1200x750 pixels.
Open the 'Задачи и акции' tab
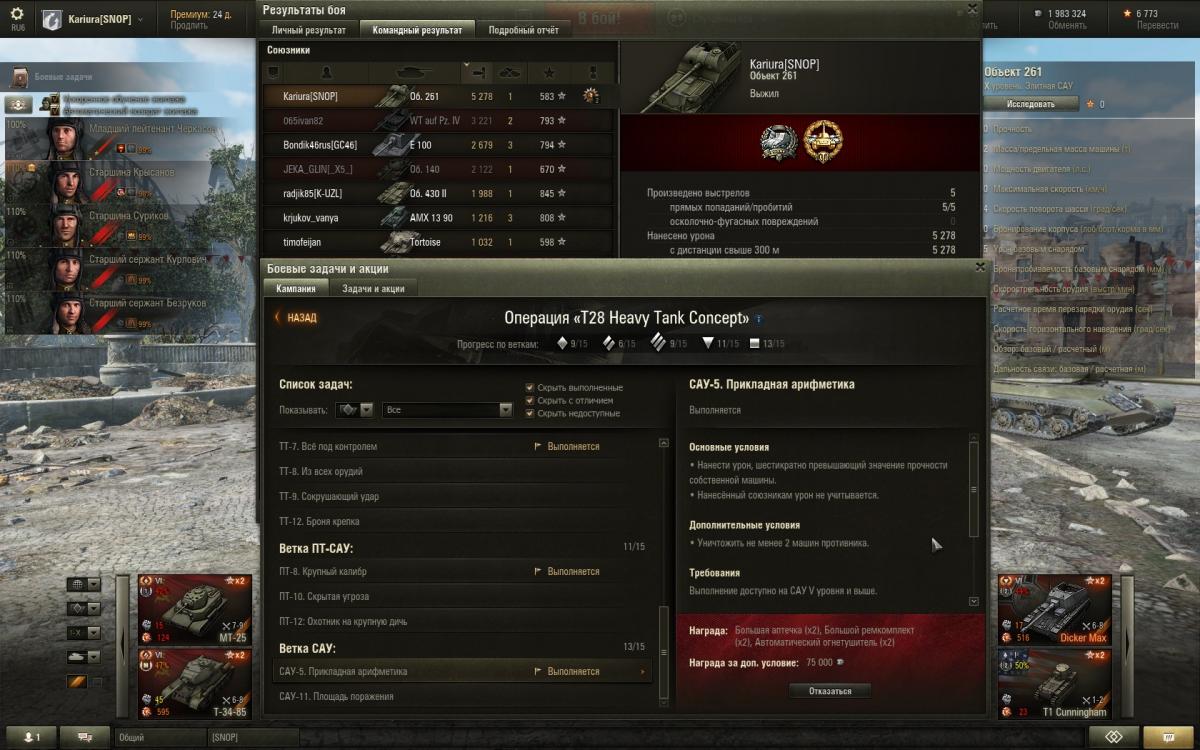[373, 288]
